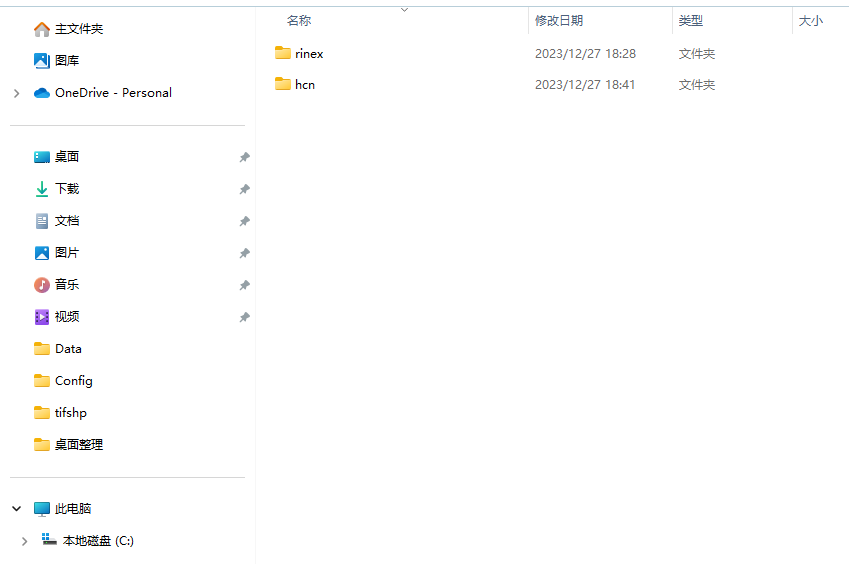
Task: Select the hcn folder name
Action: 305,84
